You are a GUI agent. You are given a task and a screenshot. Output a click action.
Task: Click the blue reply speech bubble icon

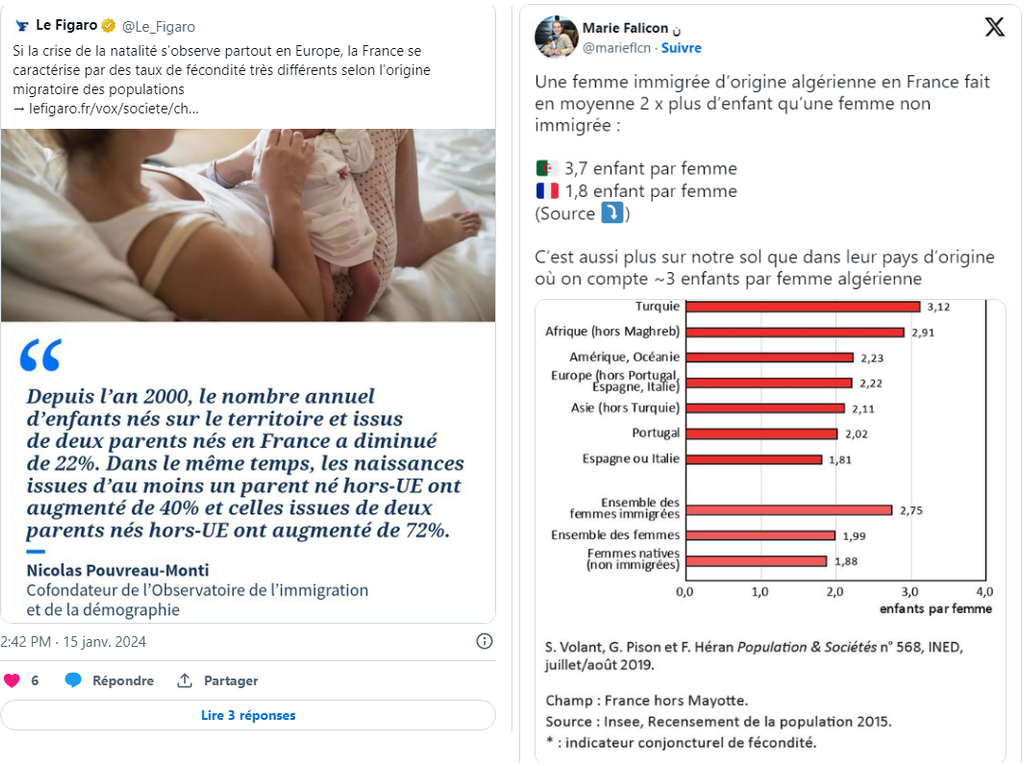[73, 681]
